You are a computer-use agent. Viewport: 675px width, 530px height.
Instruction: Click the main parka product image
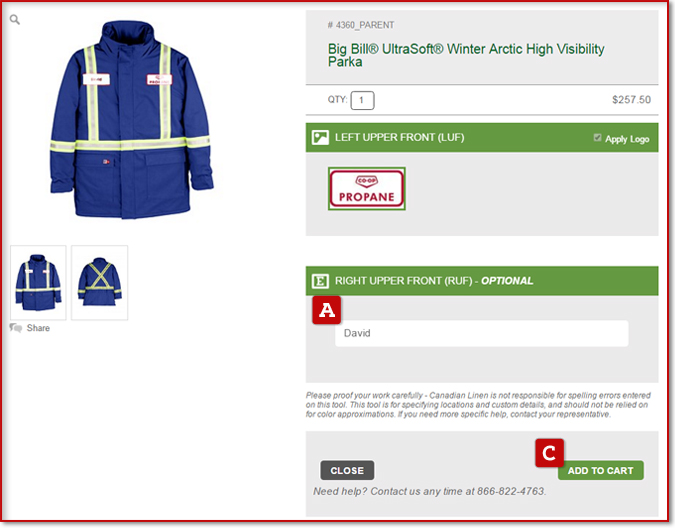131,120
